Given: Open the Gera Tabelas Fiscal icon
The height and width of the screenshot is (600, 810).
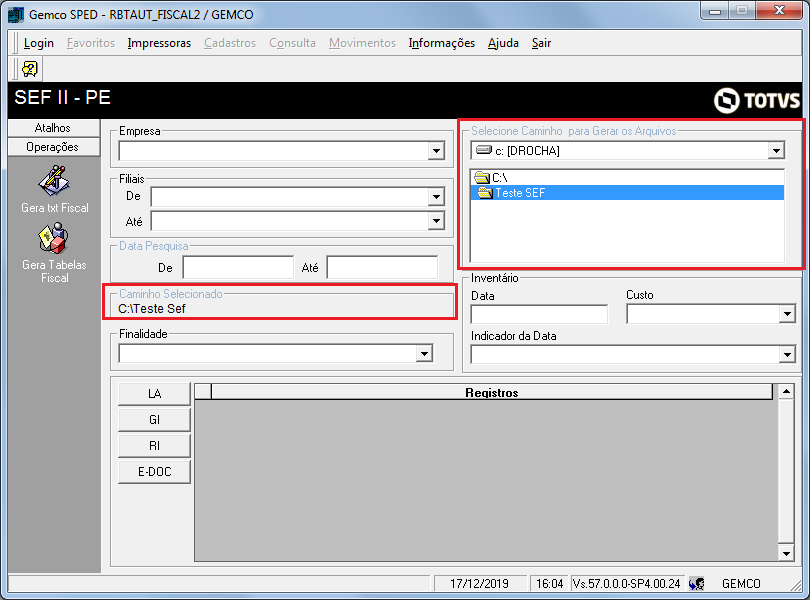Looking at the screenshot, I should [x=54, y=238].
